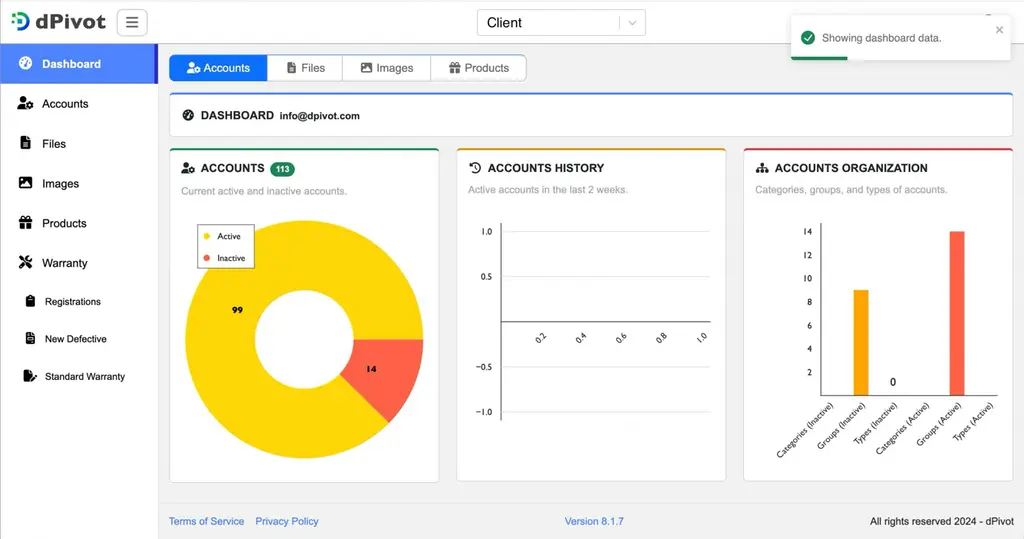Open Registrations under Warranty
The image size is (1024, 539).
[x=78, y=302]
